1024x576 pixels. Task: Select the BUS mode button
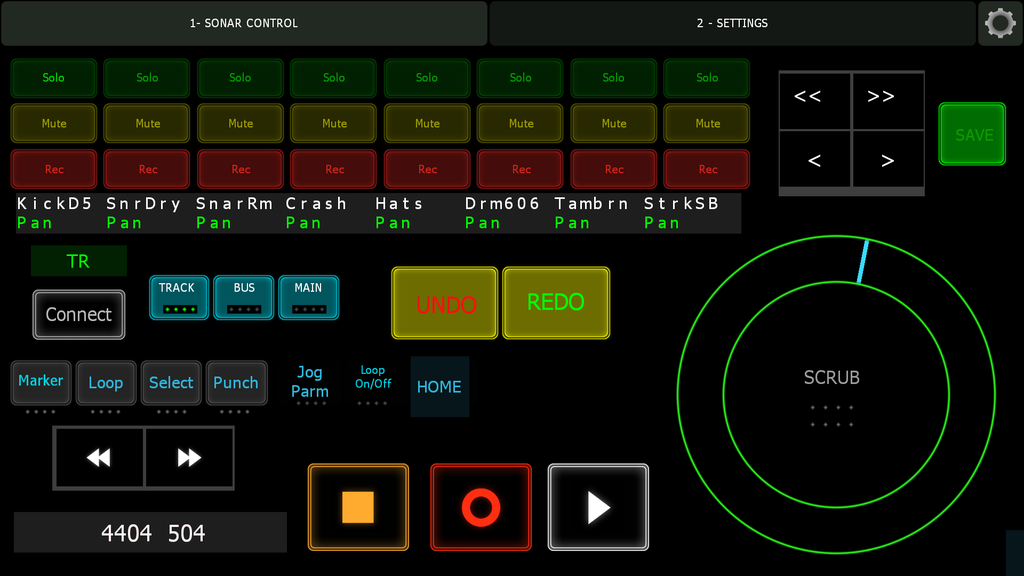(x=244, y=297)
